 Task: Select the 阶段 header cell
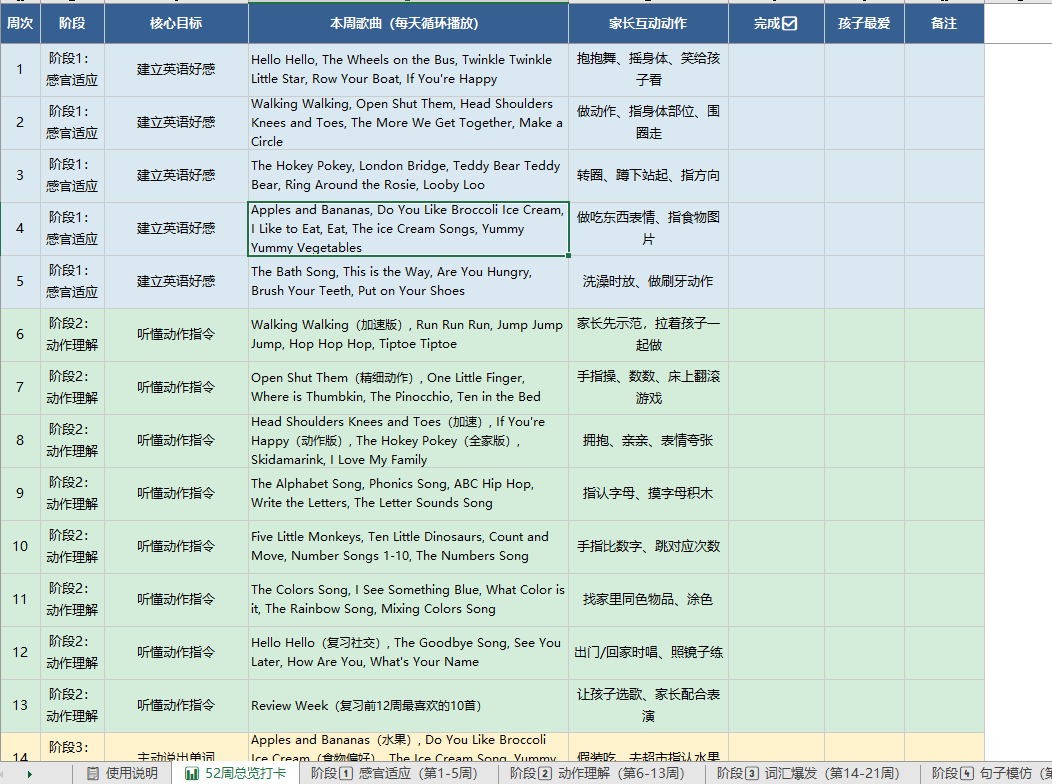click(x=72, y=23)
